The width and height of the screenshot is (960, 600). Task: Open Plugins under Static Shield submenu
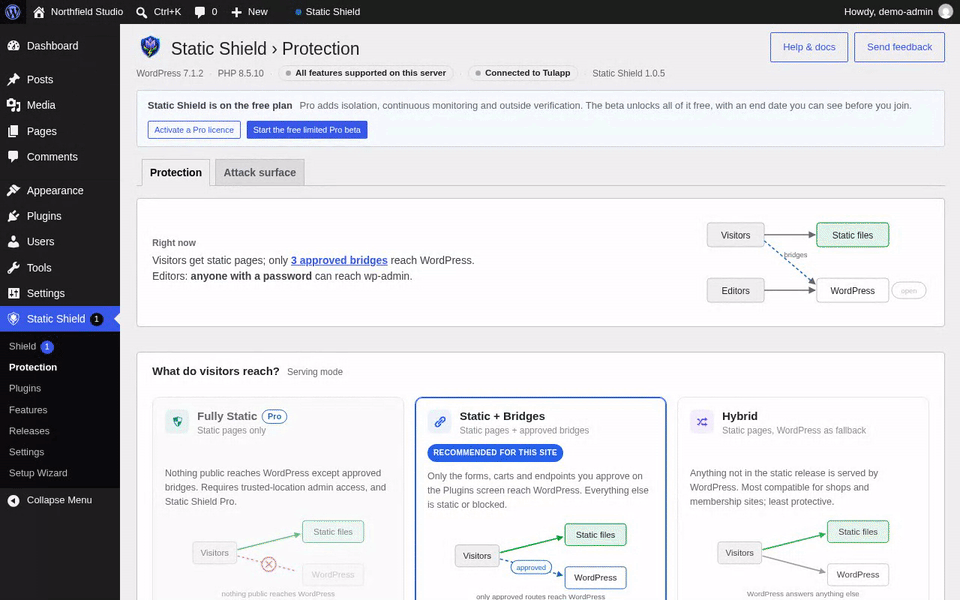tap(25, 389)
